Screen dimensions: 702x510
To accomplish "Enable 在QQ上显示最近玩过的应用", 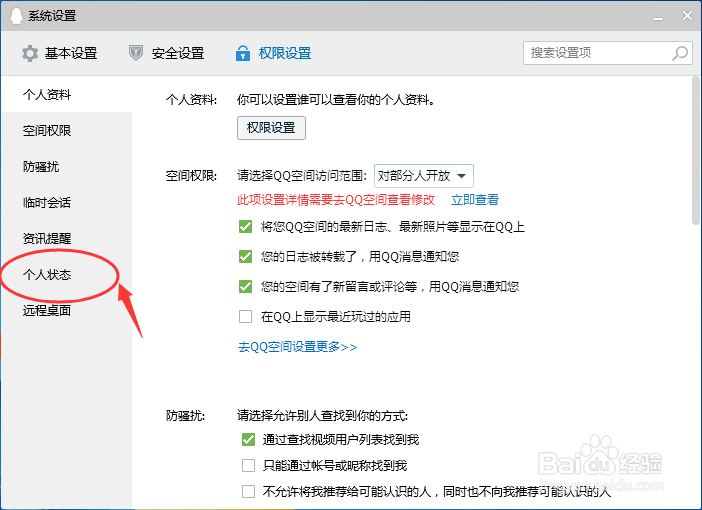I will pyautogui.click(x=245, y=317).
